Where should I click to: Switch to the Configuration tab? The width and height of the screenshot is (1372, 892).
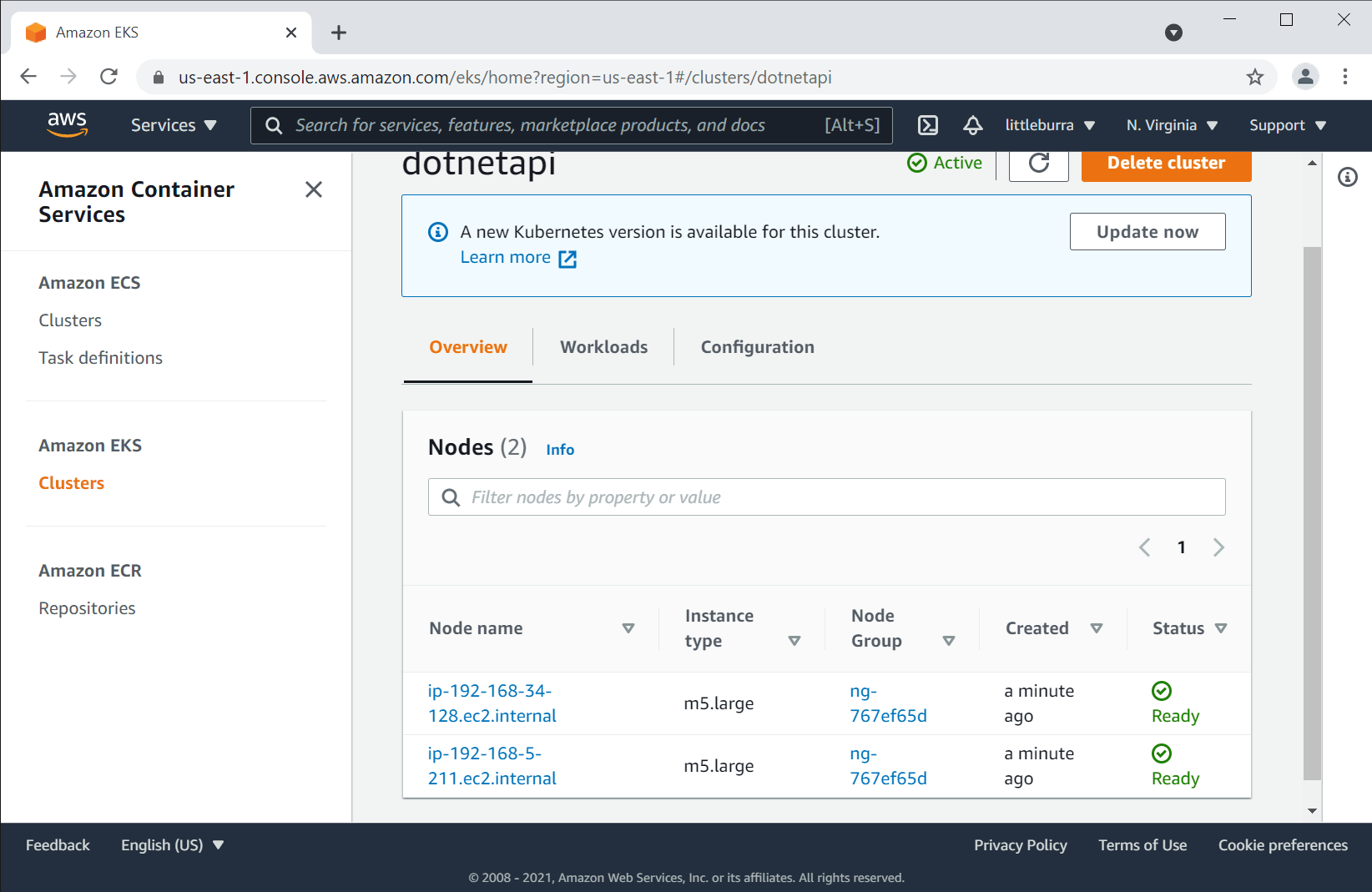[757, 347]
